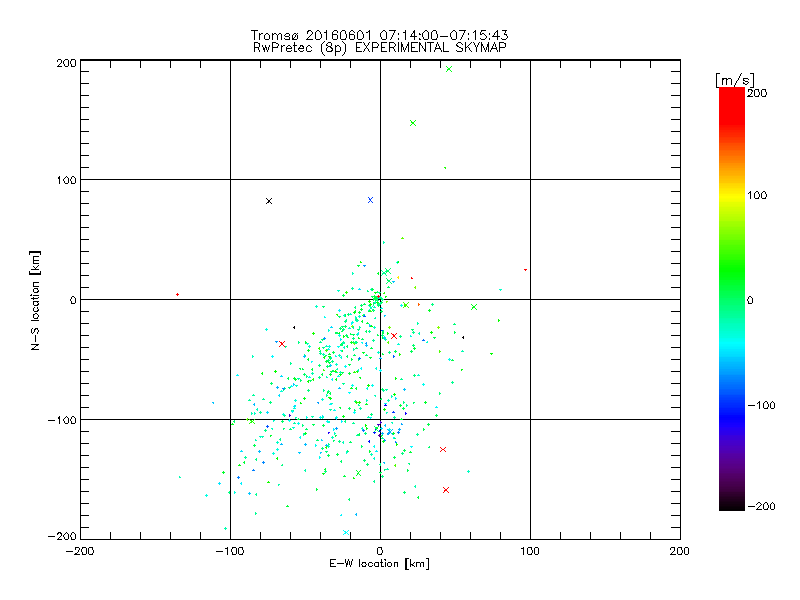Select the black x marker in upper-left quadrant
Image resolution: width=800 pixels, height=600 pixels.
269,201
